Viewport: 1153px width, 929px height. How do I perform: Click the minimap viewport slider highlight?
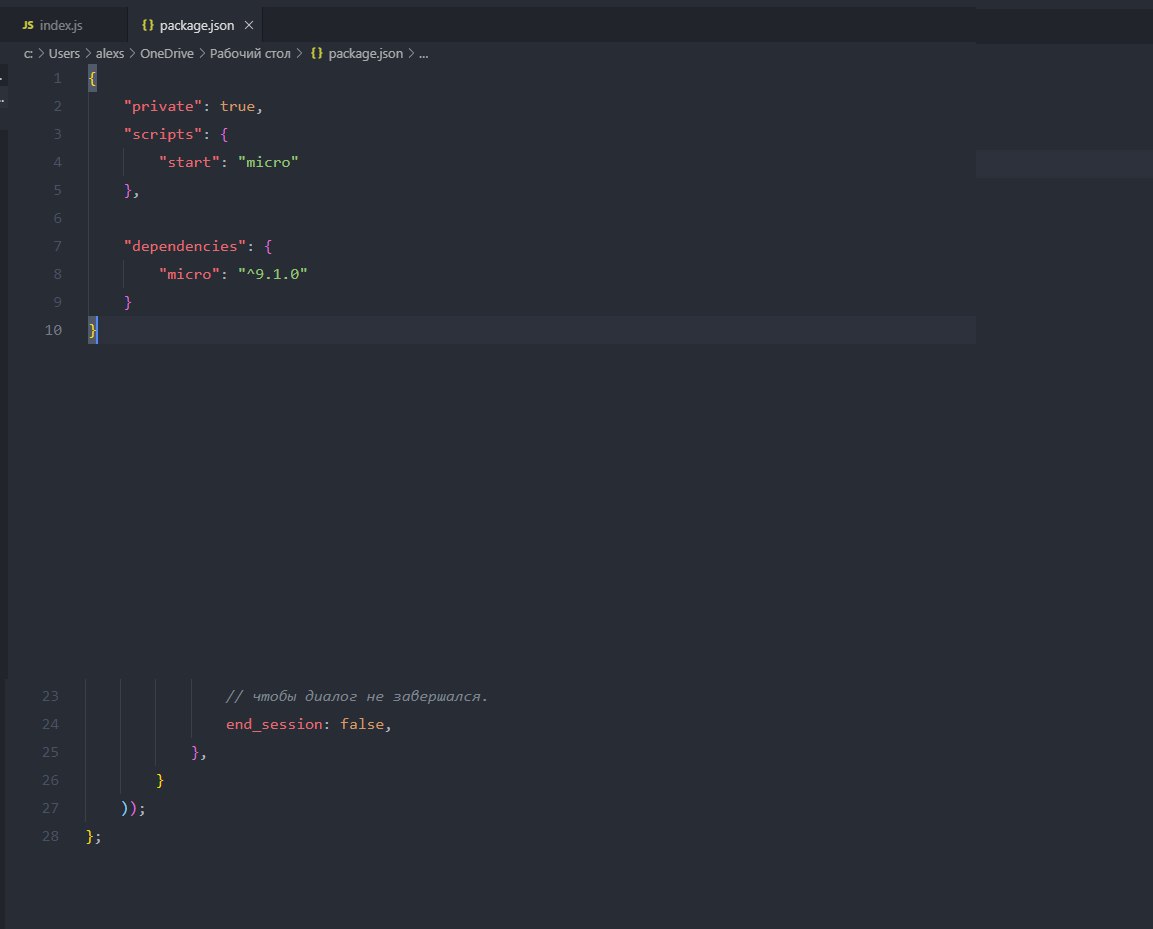[1064, 164]
